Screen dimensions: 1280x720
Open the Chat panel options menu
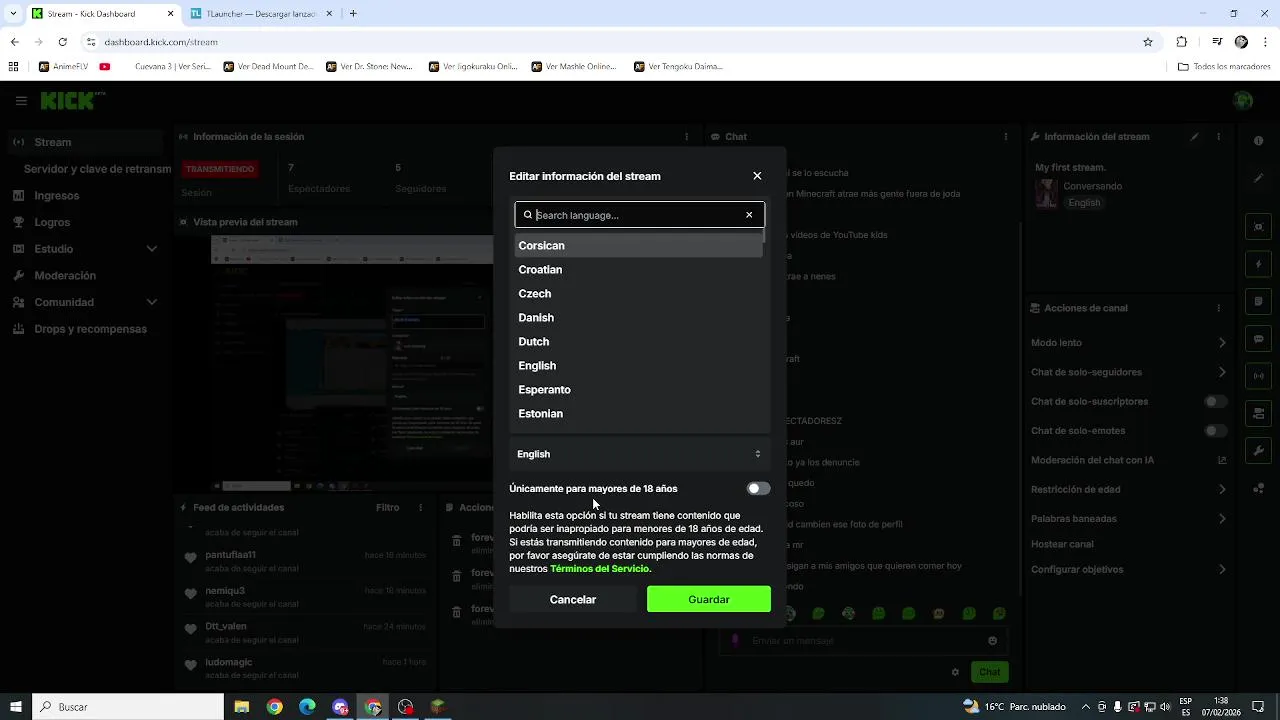(x=1006, y=137)
